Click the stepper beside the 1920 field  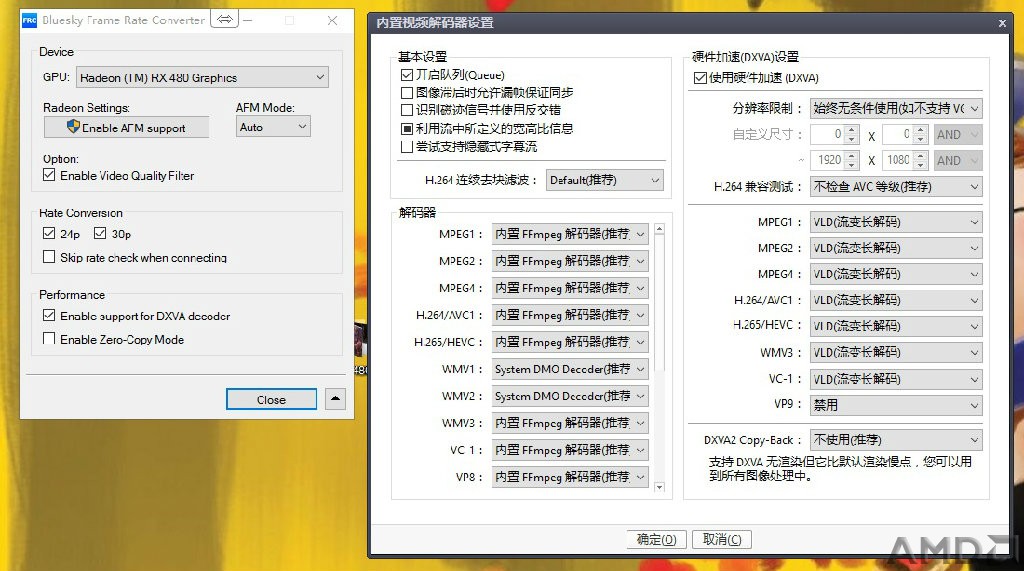[x=851, y=160]
